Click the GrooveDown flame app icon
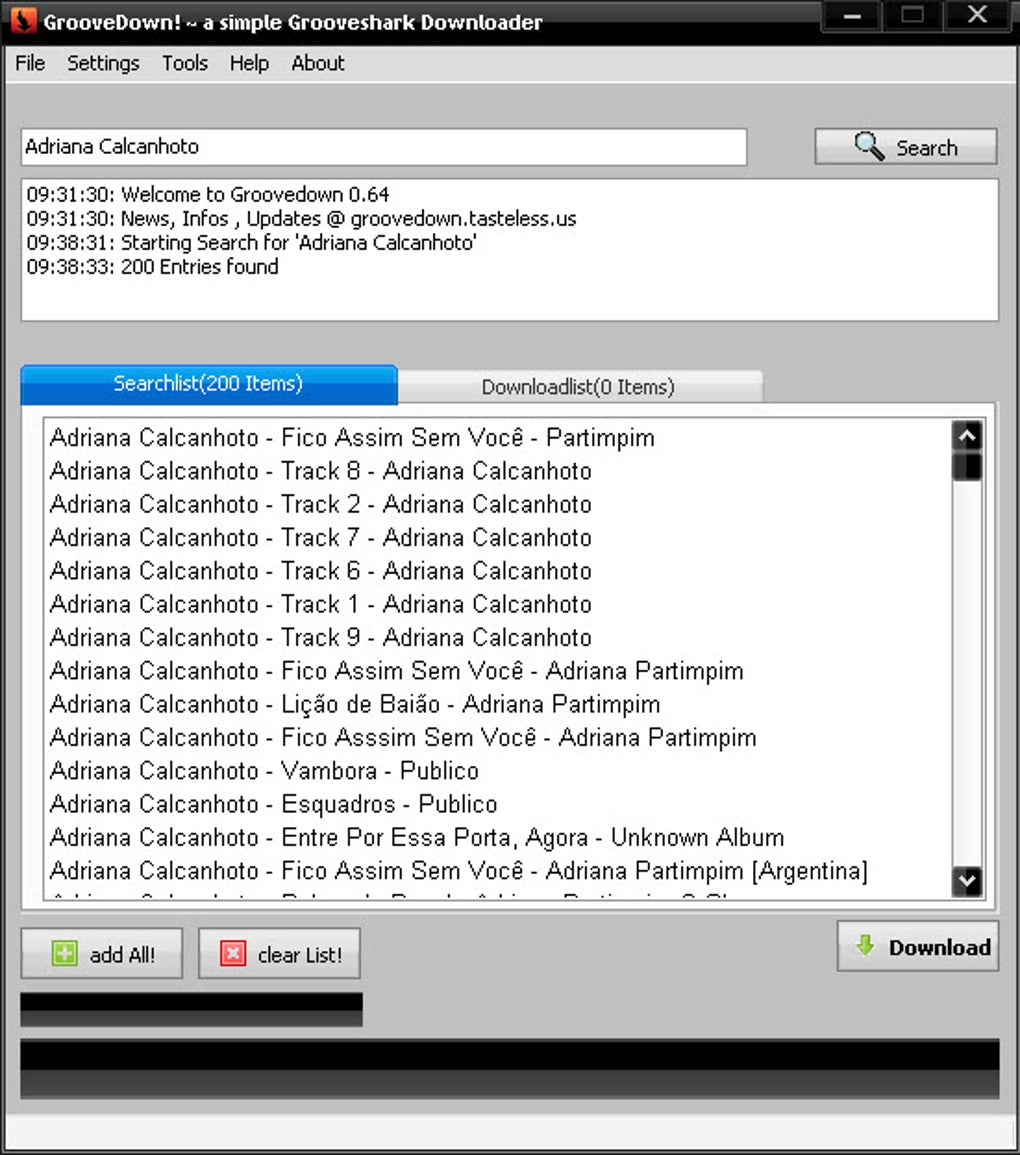The width and height of the screenshot is (1020, 1155). click(23, 20)
